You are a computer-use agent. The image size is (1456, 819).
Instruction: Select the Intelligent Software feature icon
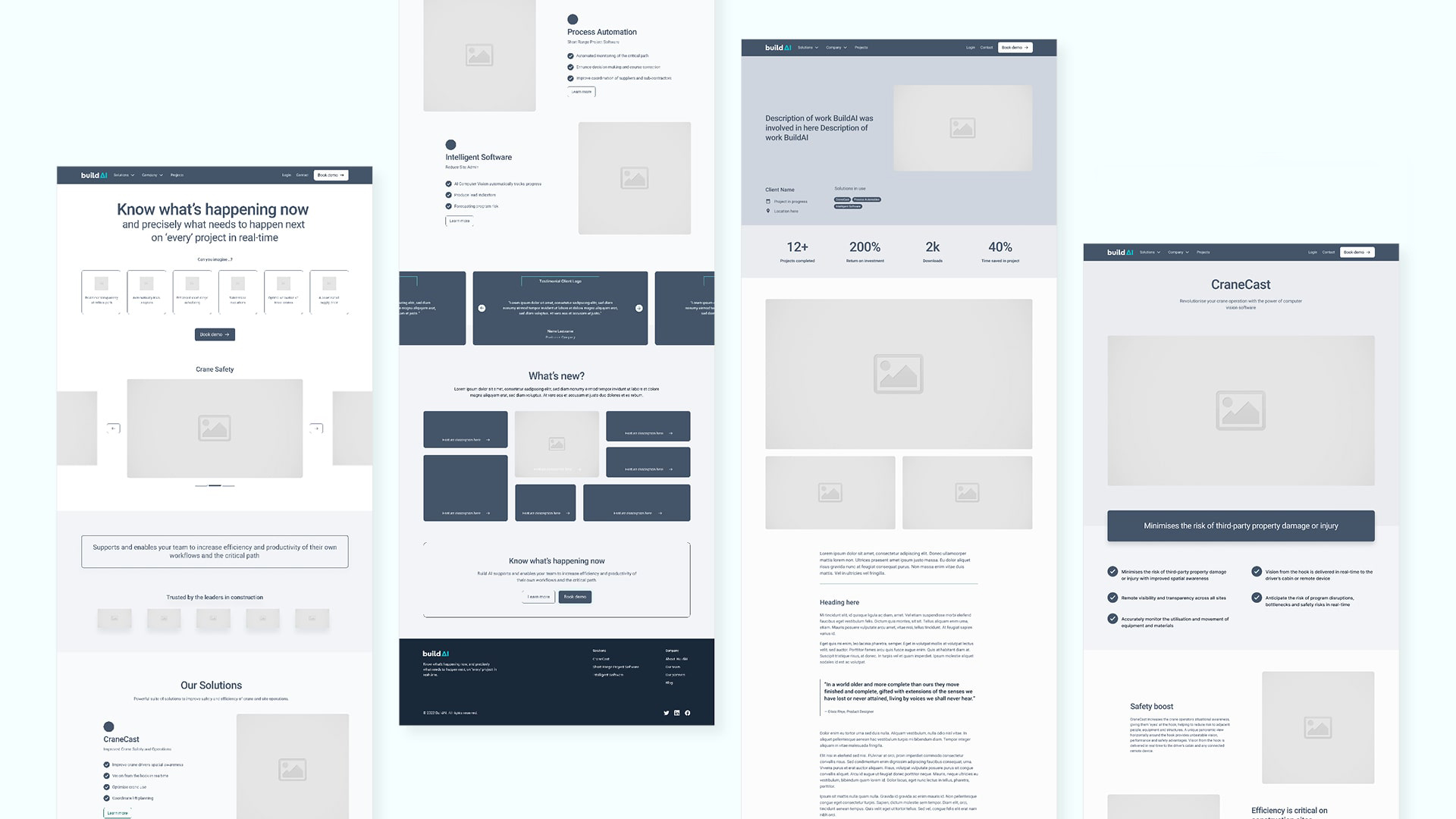pyautogui.click(x=450, y=145)
